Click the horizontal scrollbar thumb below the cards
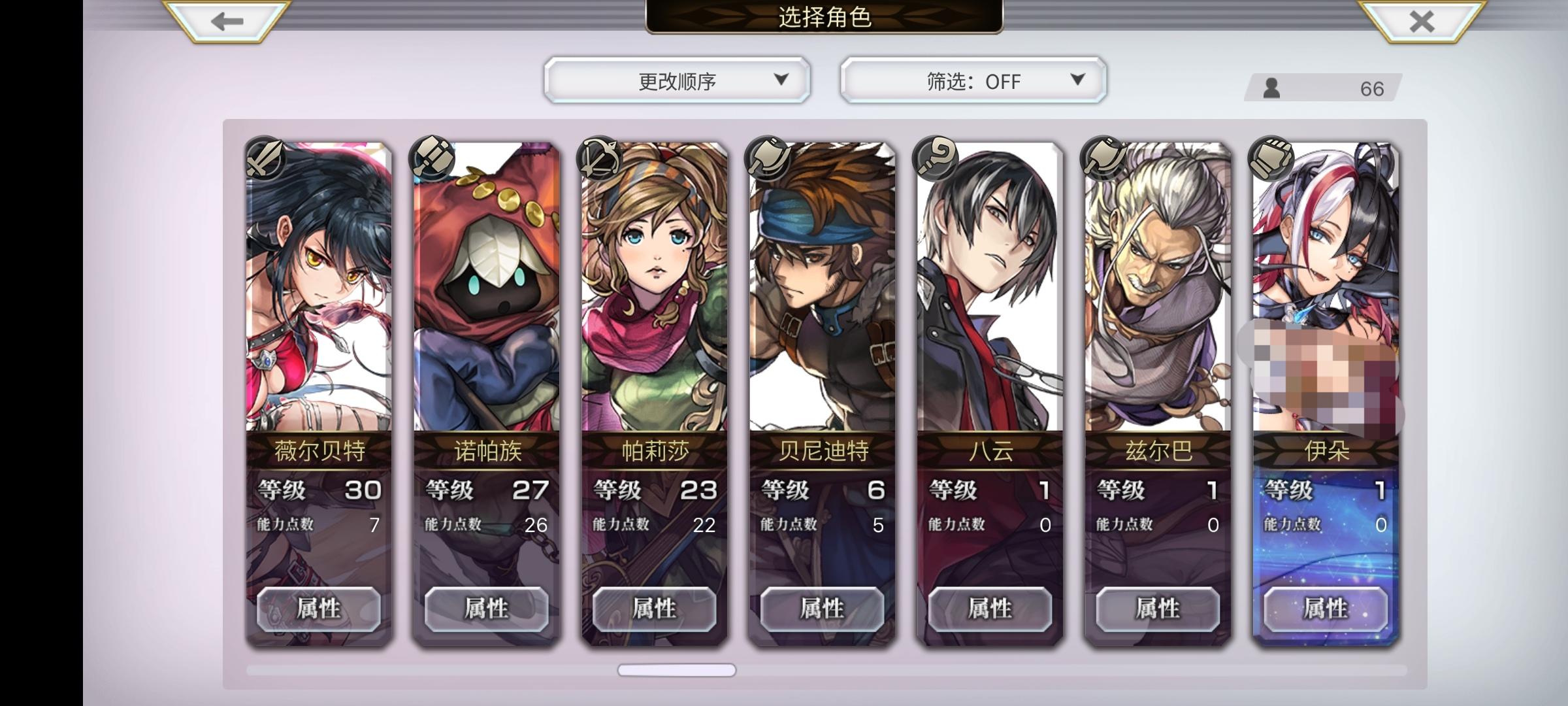This screenshot has width=1568, height=706. (x=677, y=670)
